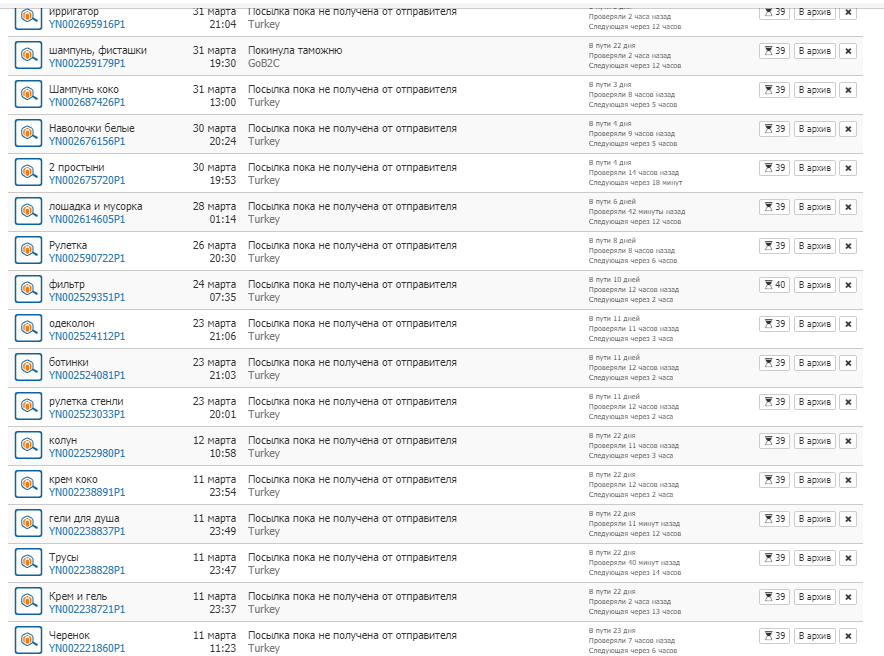Click the hourglass 40 button for фильтр
The width and height of the screenshot is (884, 656).
(774, 285)
